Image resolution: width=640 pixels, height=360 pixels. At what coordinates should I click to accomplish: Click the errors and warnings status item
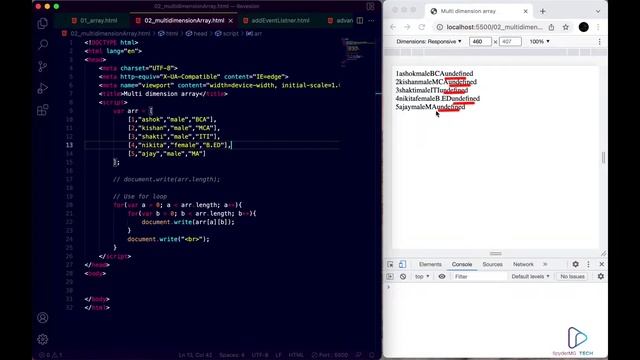(x=50, y=355)
